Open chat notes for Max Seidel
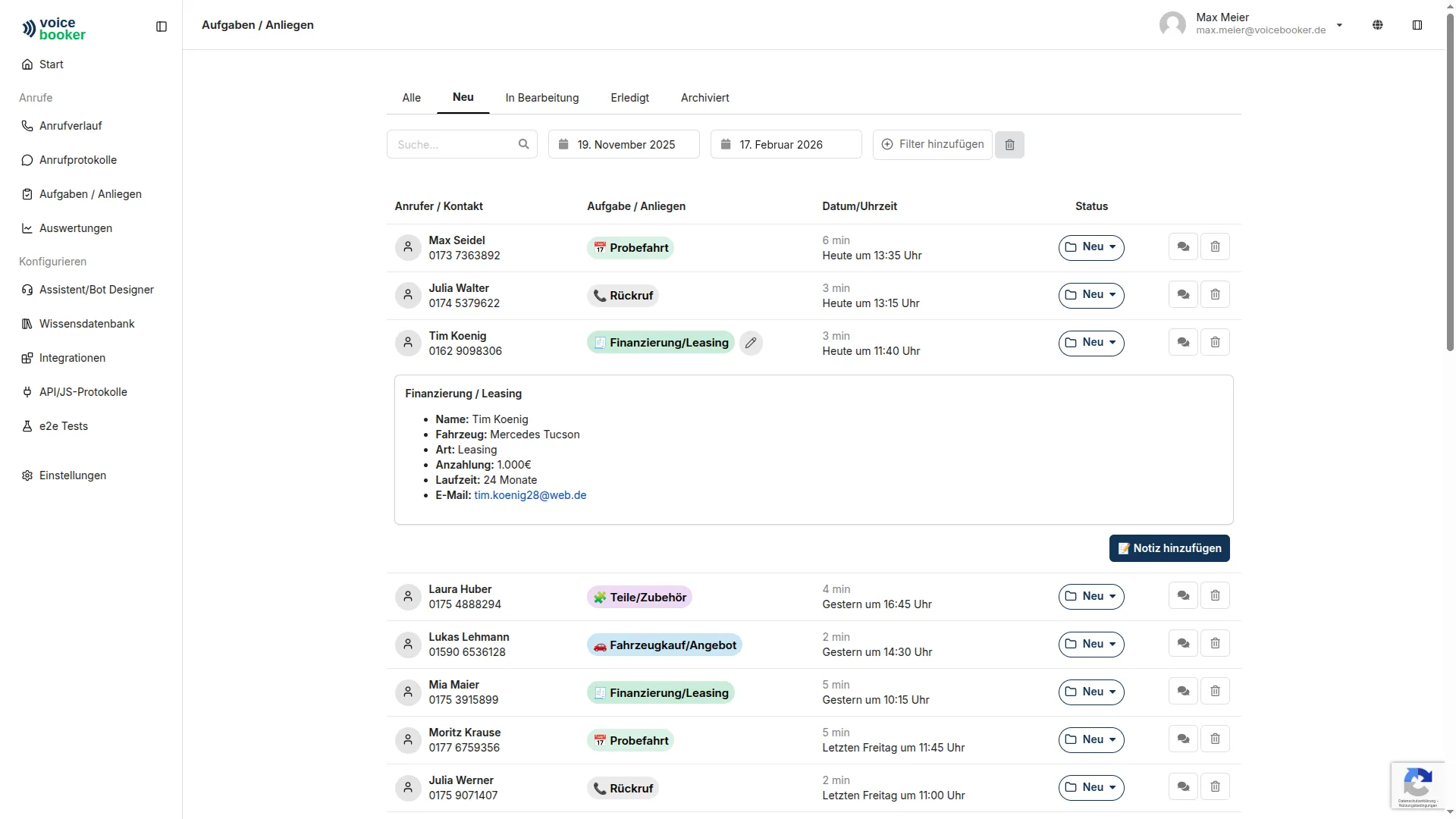The image size is (1456, 819). (1183, 247)
